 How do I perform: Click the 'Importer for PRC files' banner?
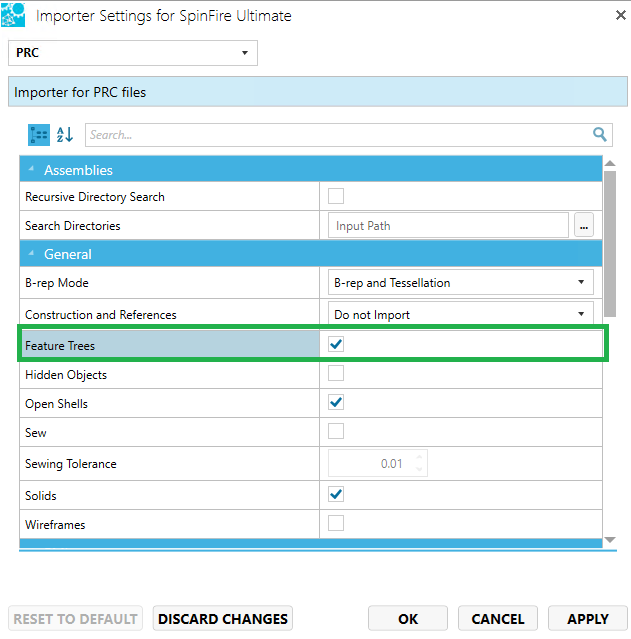[318, 92]
